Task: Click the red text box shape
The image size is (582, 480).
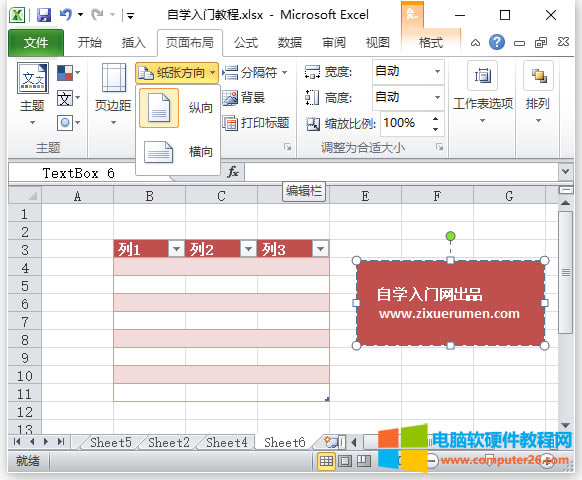Action: click(450, 303)
